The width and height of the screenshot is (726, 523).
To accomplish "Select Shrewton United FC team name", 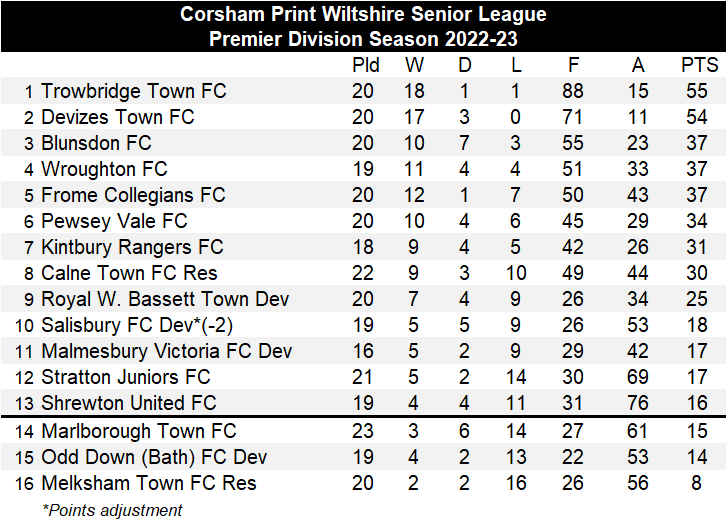I will 129,403.
